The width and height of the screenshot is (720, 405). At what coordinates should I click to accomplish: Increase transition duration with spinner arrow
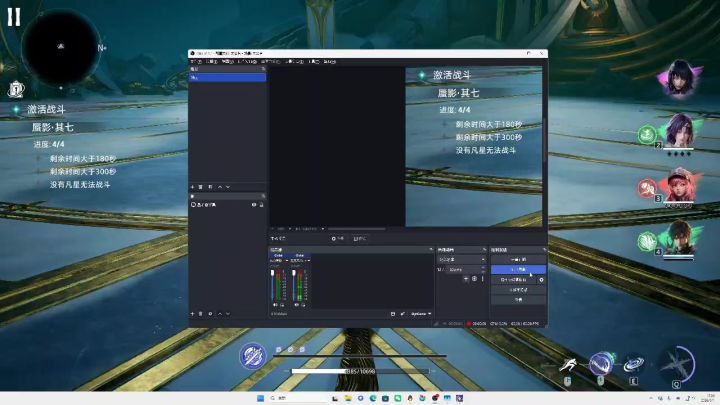483,268
